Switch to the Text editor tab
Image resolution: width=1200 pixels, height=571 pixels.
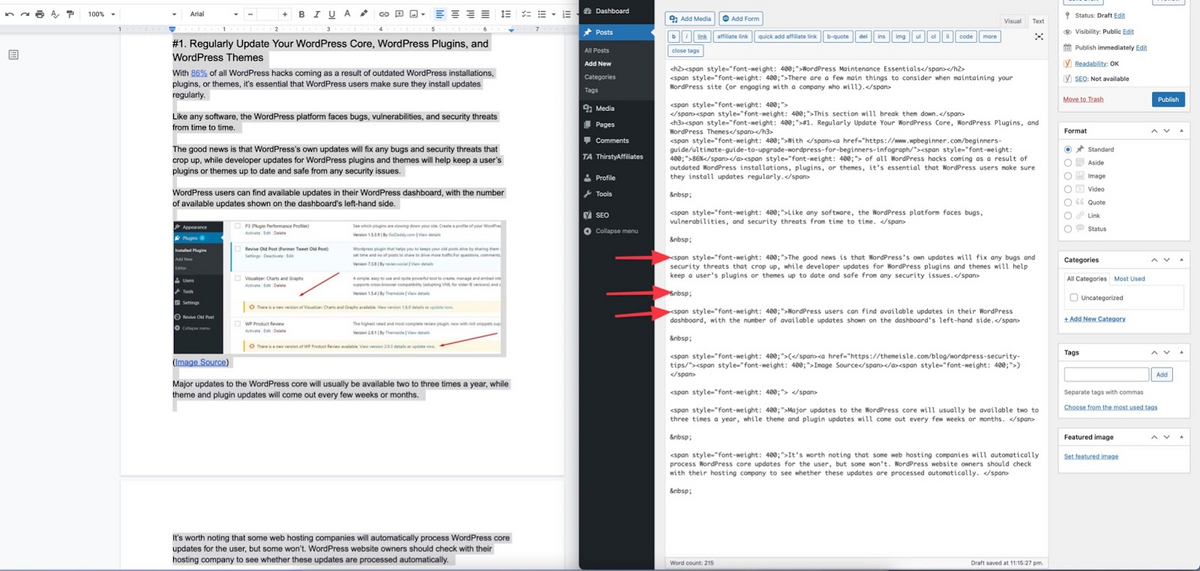coord(1037,20)
